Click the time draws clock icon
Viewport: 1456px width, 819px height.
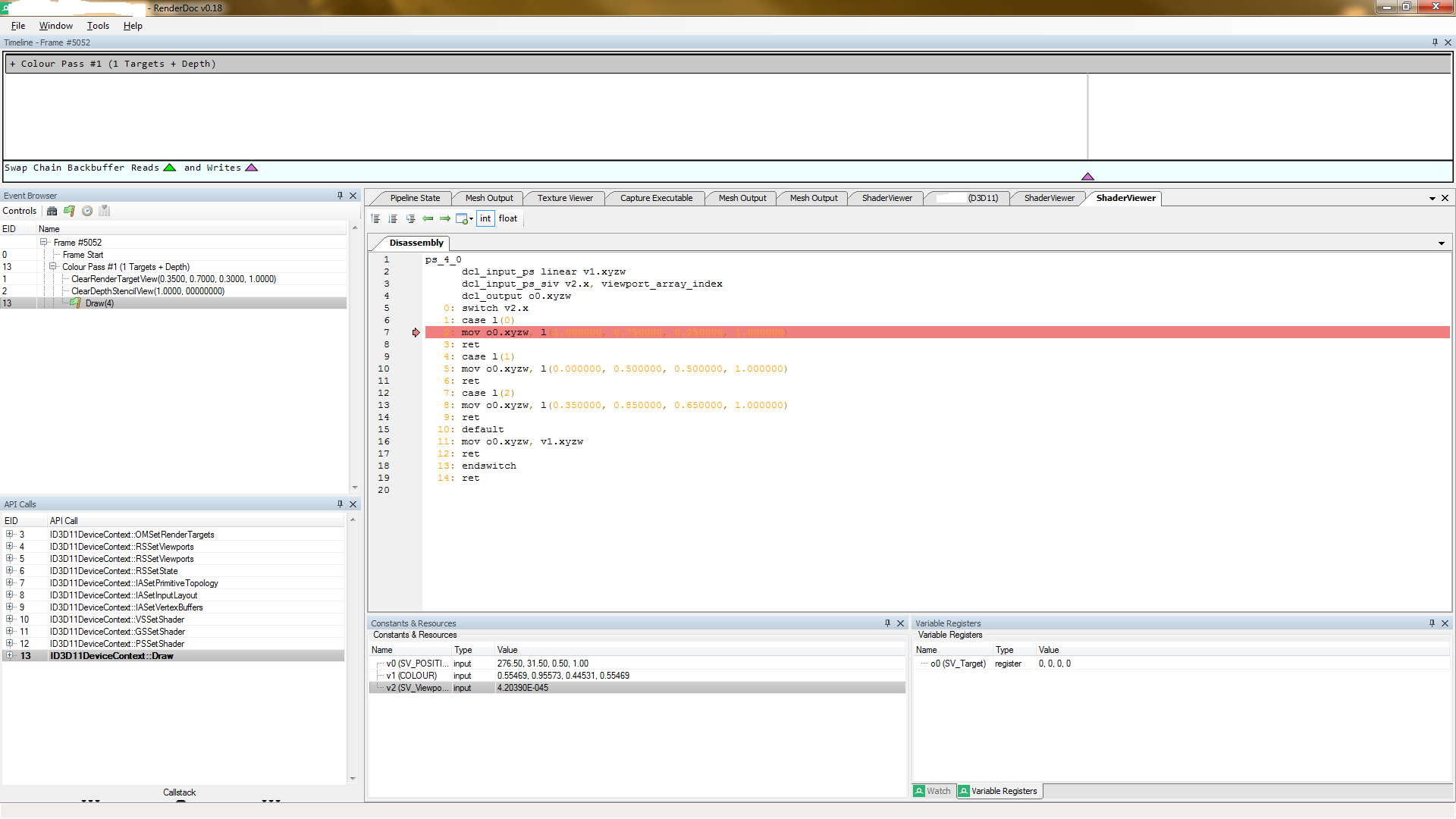pyautogui.click(x=87, y=211)
